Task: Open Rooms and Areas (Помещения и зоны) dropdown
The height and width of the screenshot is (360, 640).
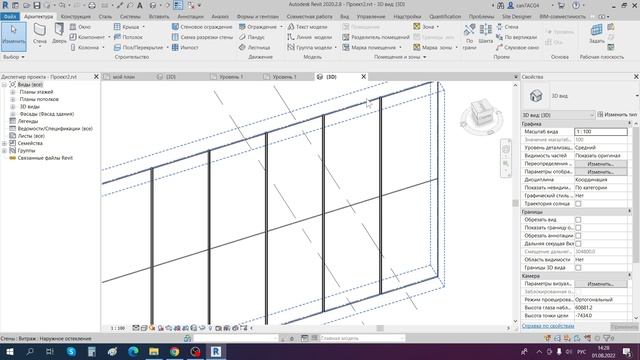Action: (x=400, y=57)
